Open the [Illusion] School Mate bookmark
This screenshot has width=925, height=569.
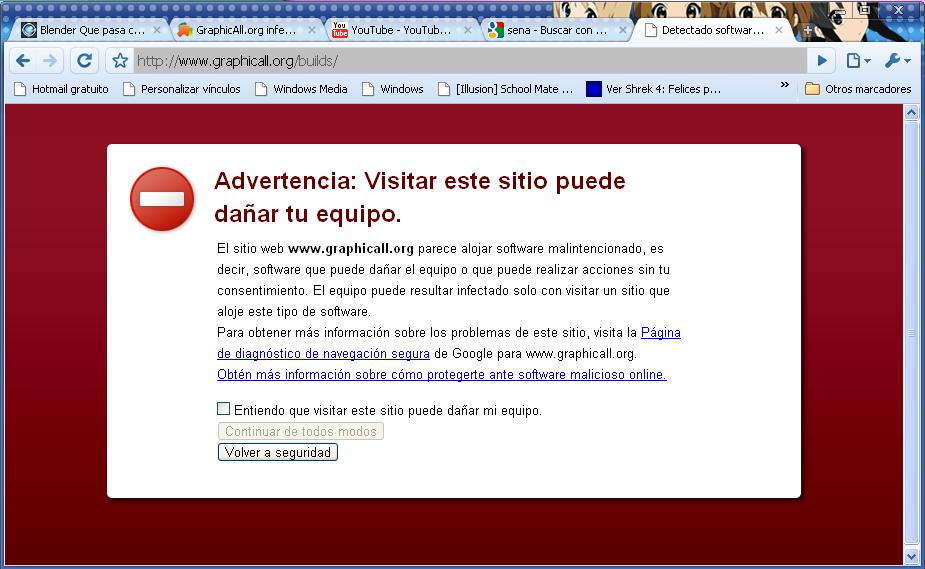pyautogui.click(x=506, y=89)
